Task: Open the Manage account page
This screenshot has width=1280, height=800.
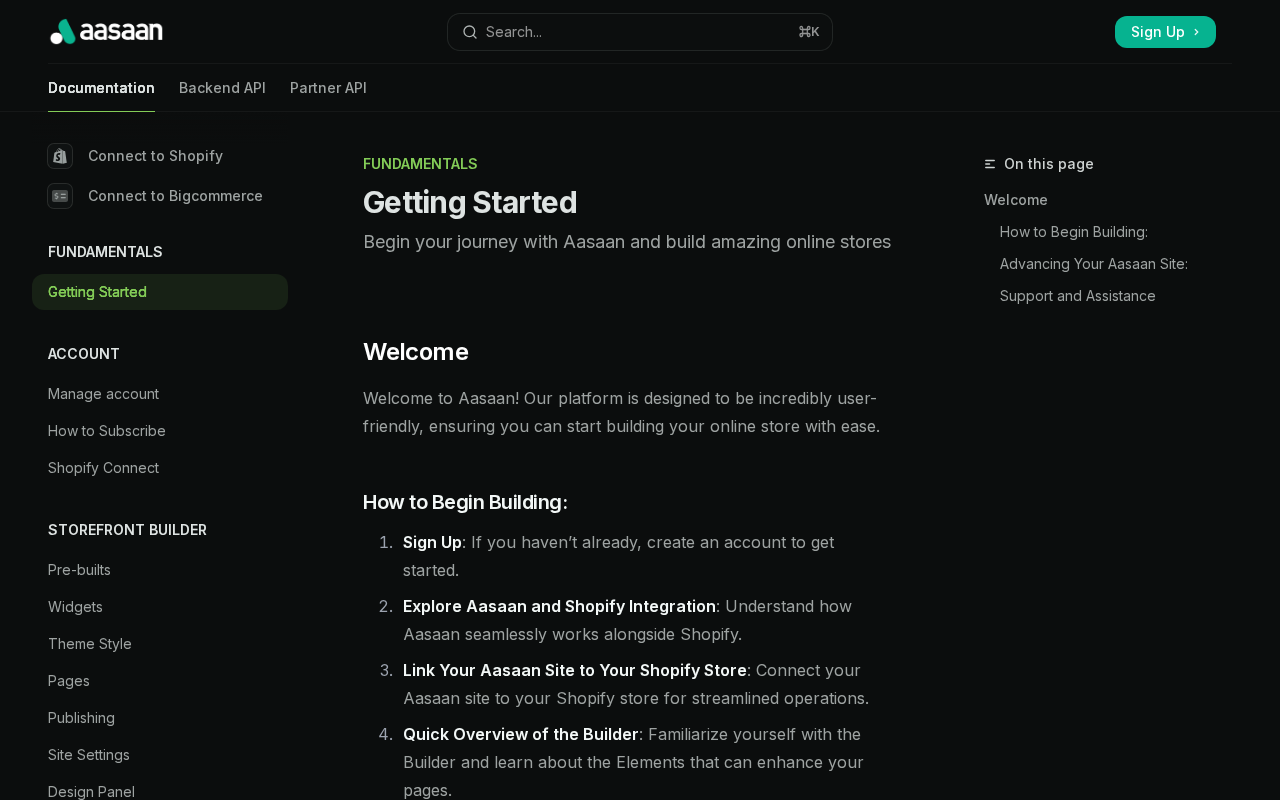Action: 103,394
